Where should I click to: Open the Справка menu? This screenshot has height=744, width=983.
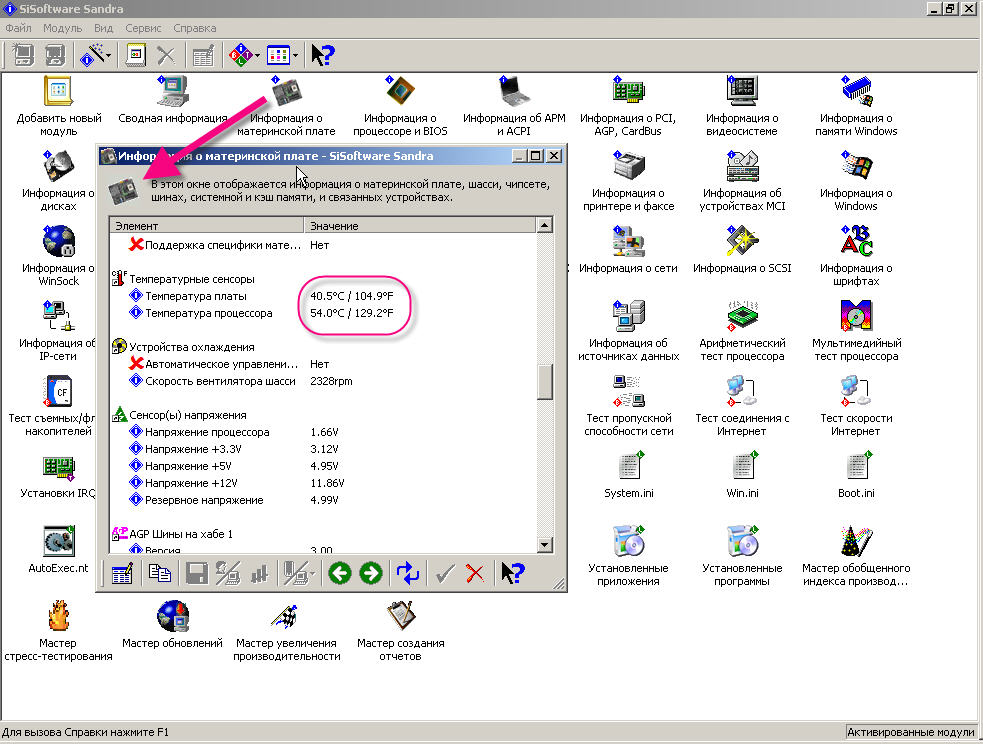coord(194,28)
